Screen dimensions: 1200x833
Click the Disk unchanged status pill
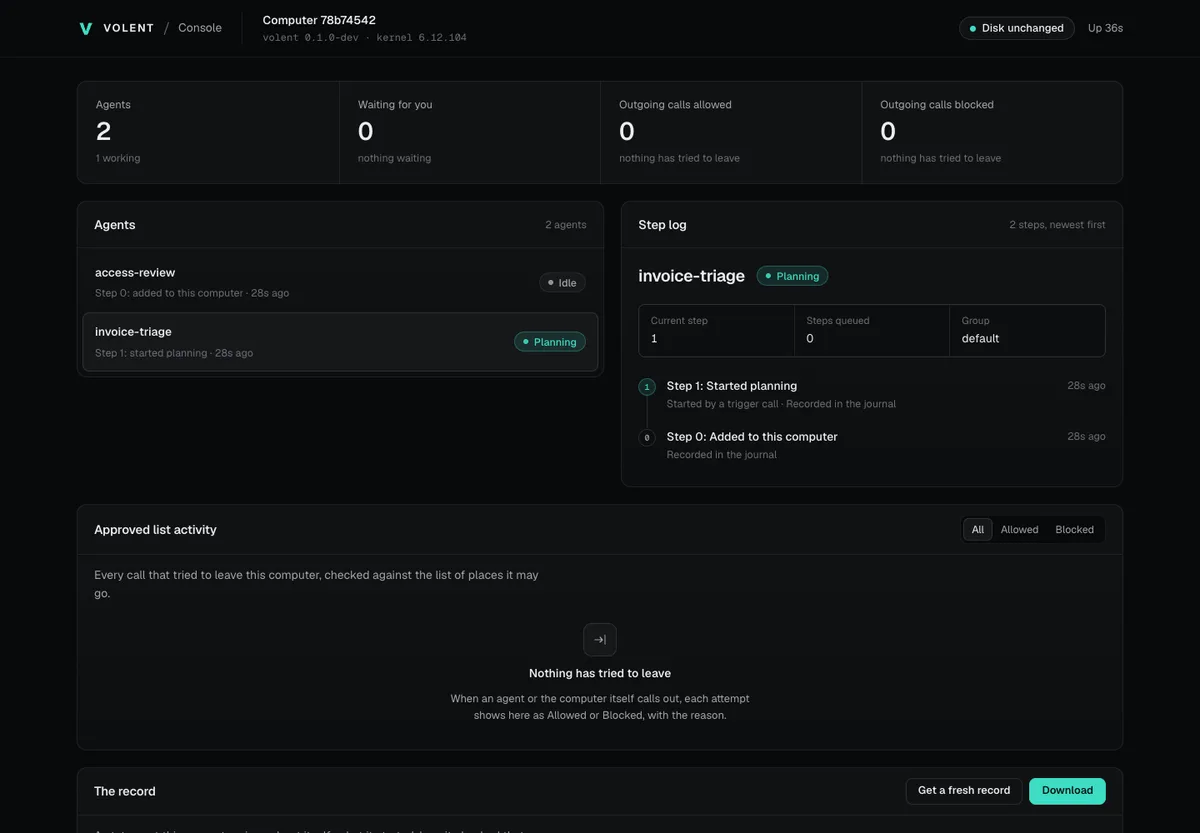[1017, 28]
